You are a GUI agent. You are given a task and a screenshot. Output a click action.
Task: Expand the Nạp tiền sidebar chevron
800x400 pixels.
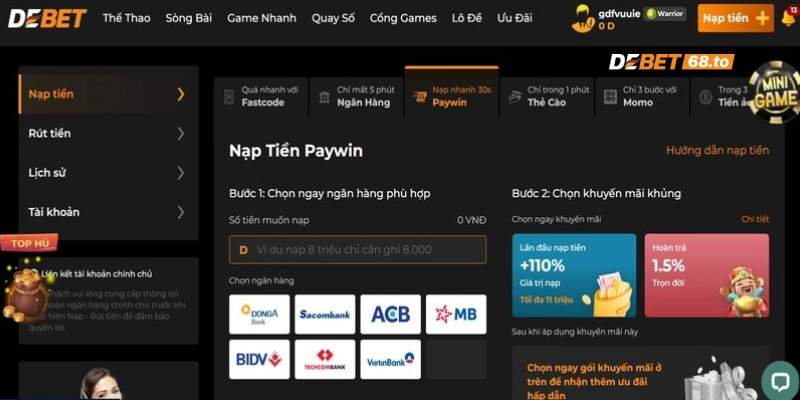point(181,94)
